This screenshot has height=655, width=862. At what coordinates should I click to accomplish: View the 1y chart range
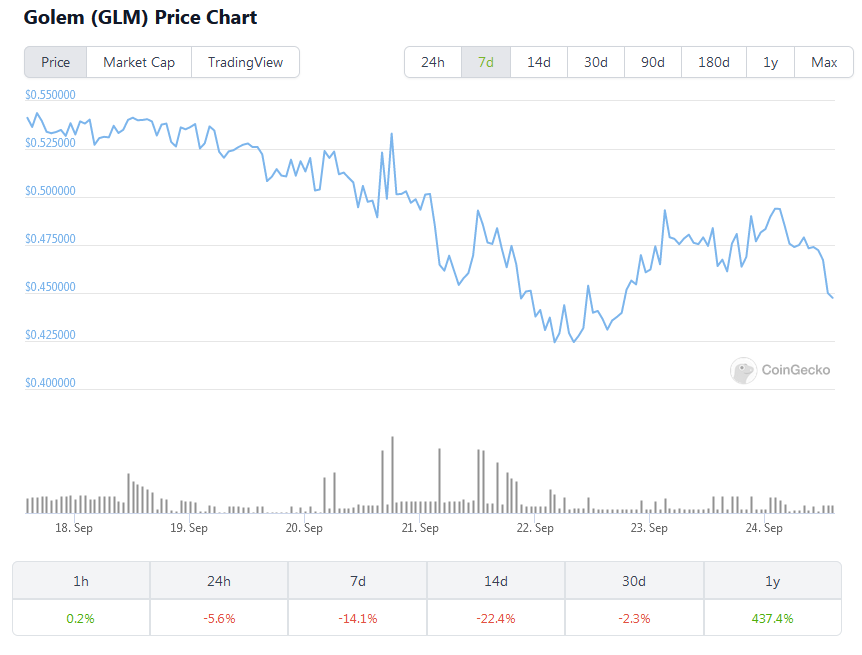(x=770, y=62)
